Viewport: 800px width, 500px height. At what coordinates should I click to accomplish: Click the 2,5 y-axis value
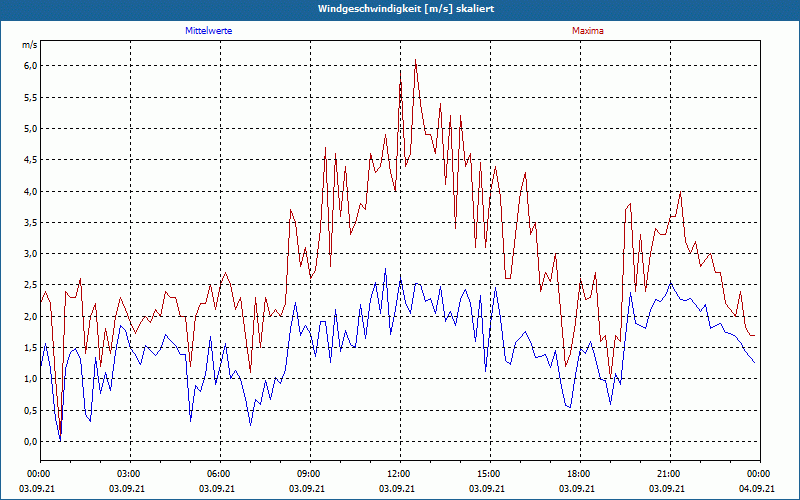pos(31,285)
